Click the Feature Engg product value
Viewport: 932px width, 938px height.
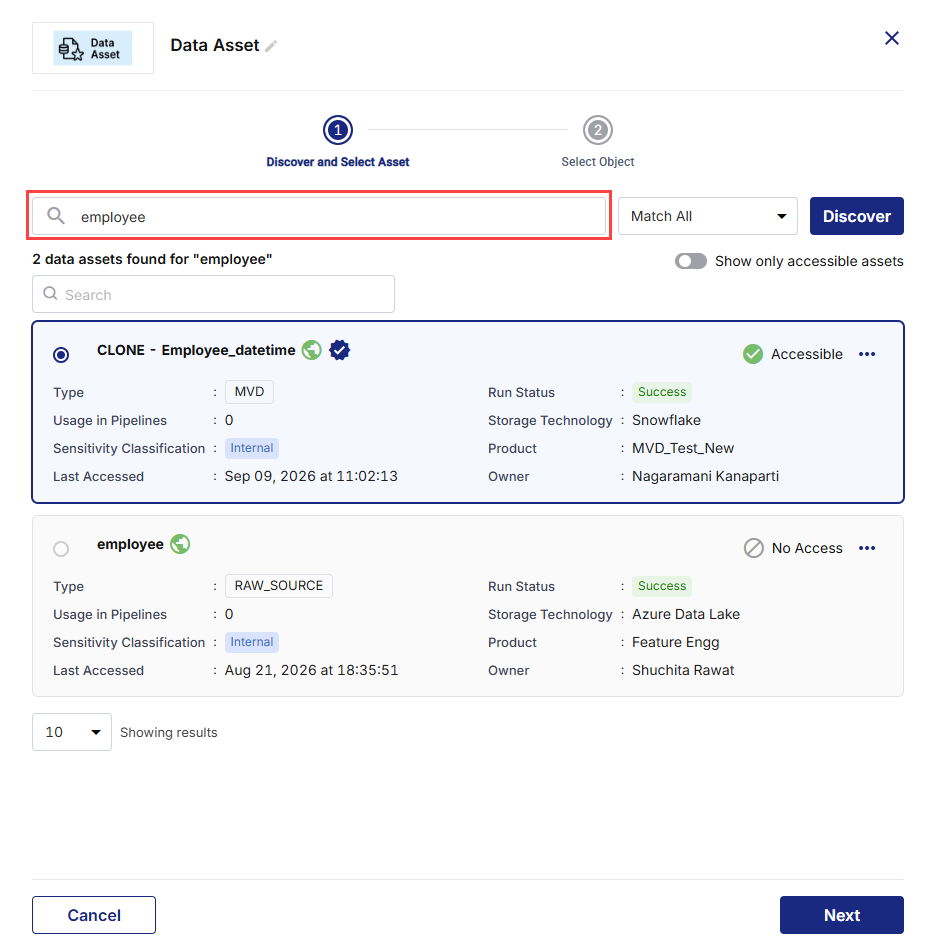point(676,642)
